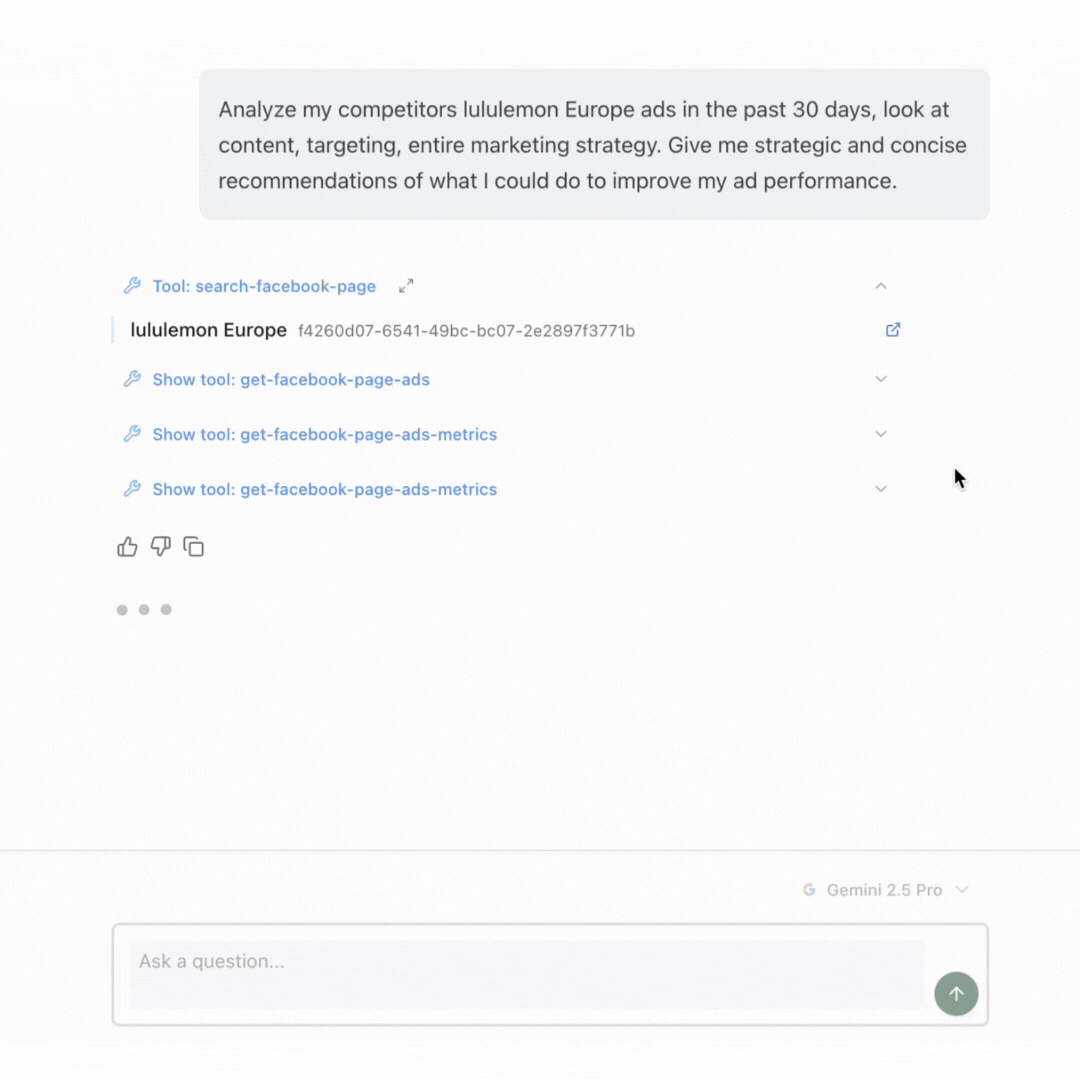Click the wrench icon beside search-facebook-page

tap(132, 285)
